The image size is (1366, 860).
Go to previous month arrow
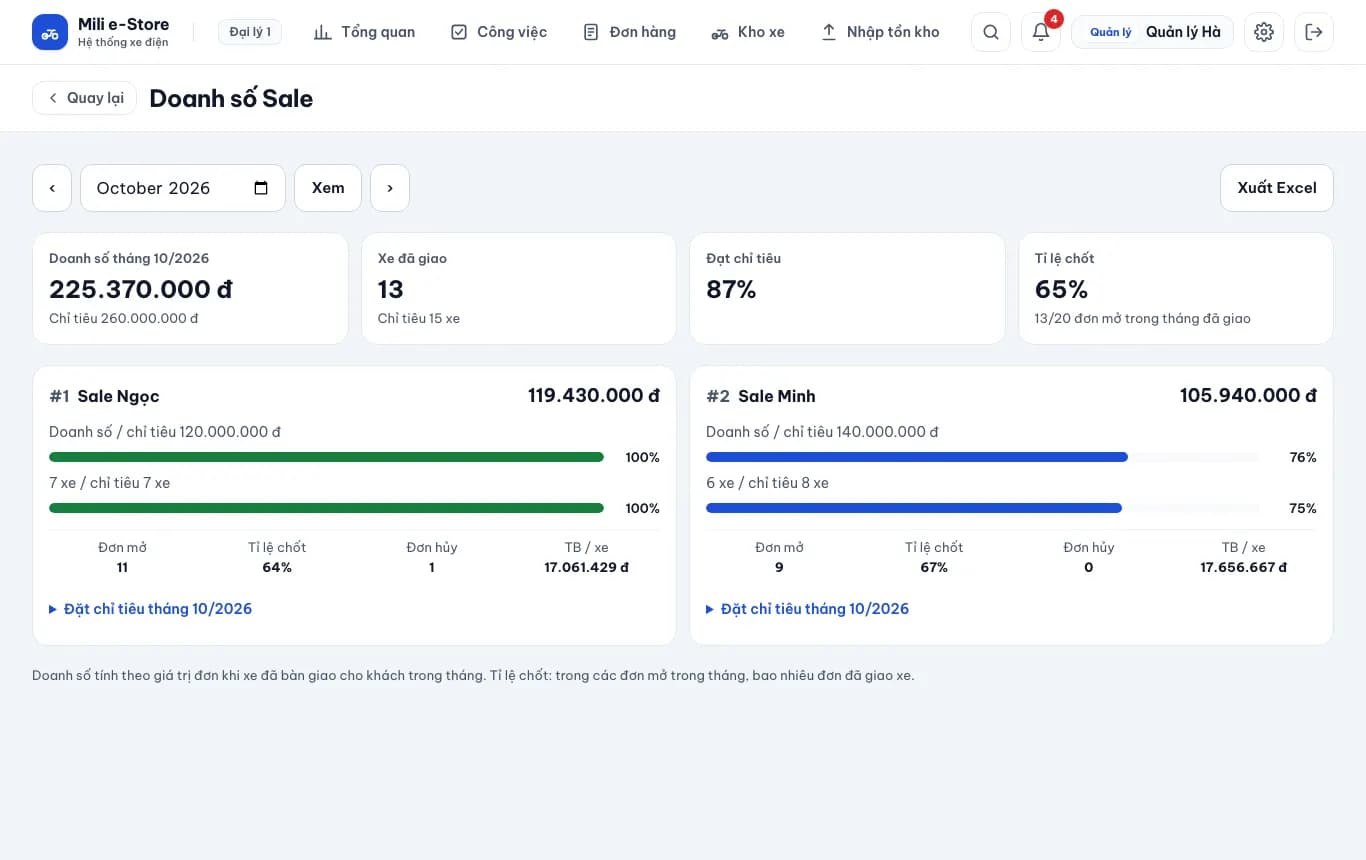click(52, 188)
